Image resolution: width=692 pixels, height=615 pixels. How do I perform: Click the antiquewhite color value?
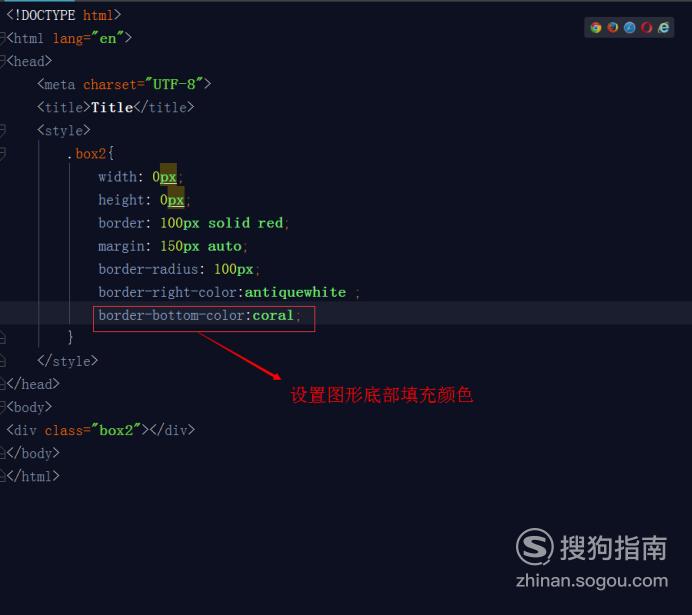(x=295, y=292)
